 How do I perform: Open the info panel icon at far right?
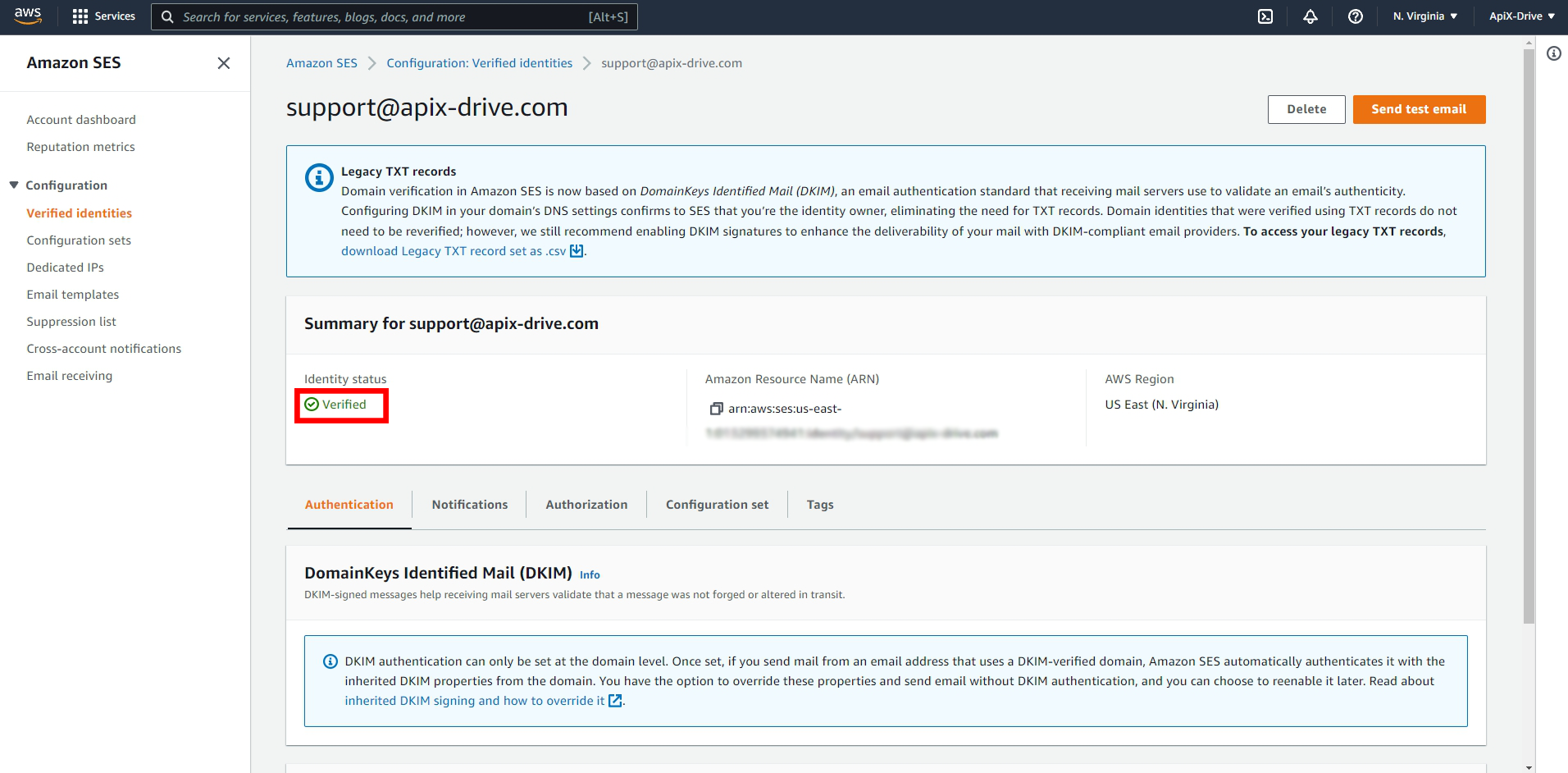[1554, 53]
